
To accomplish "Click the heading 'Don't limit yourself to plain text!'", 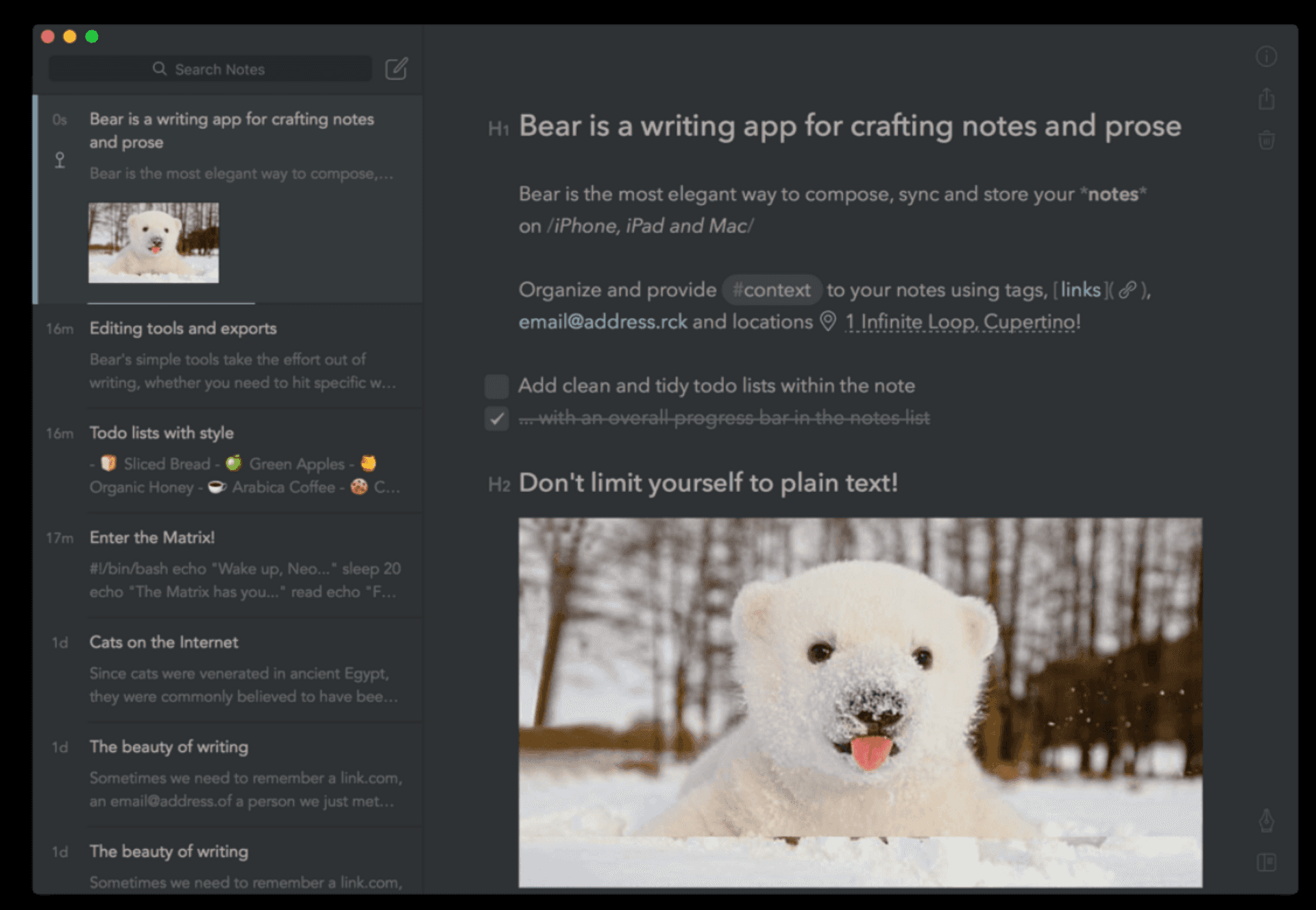I will pos(708,483).
